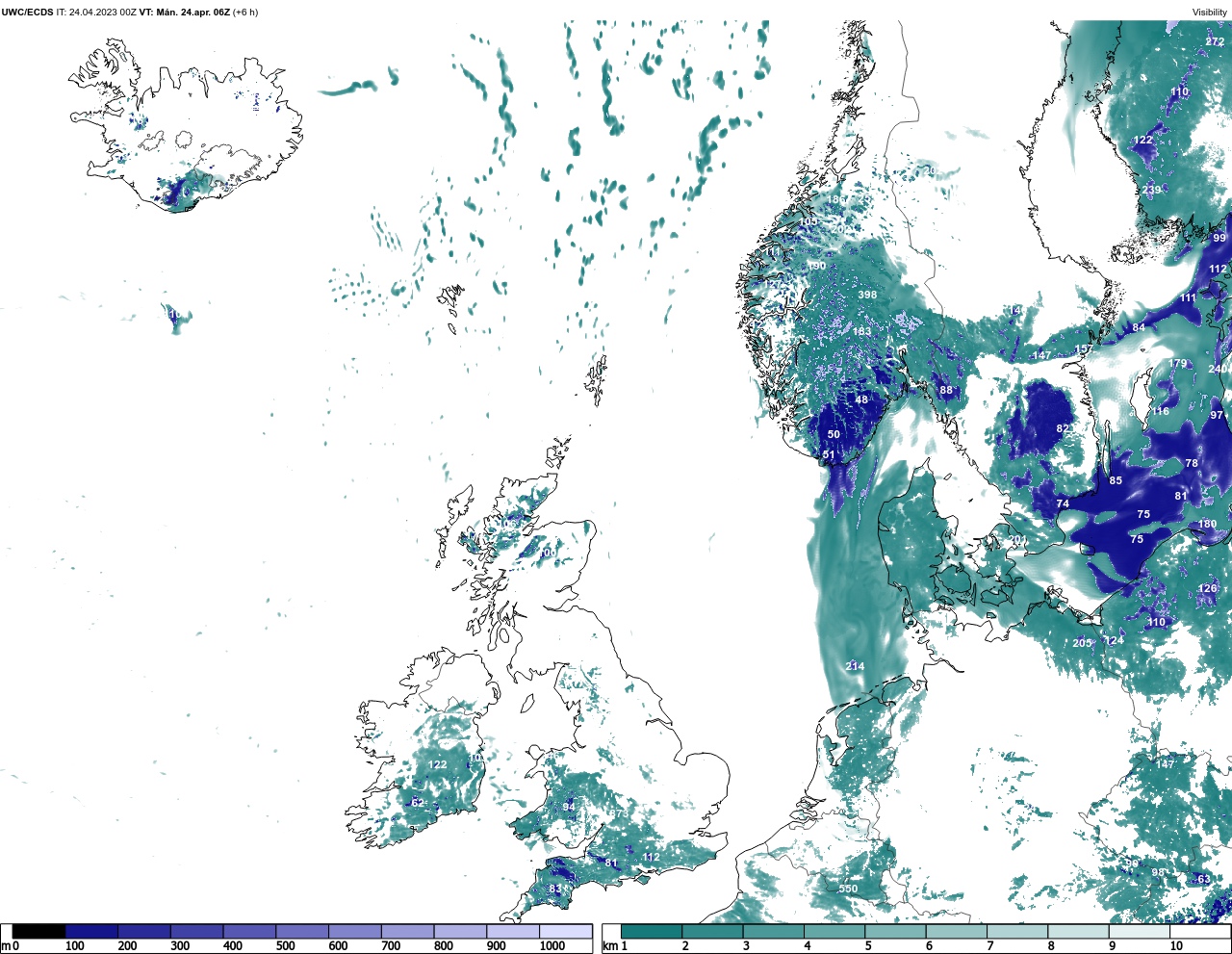1232x954 pixels.
Task: Click the 183 value over Norway
Action: pyautogui.click(x=861, y=332)
